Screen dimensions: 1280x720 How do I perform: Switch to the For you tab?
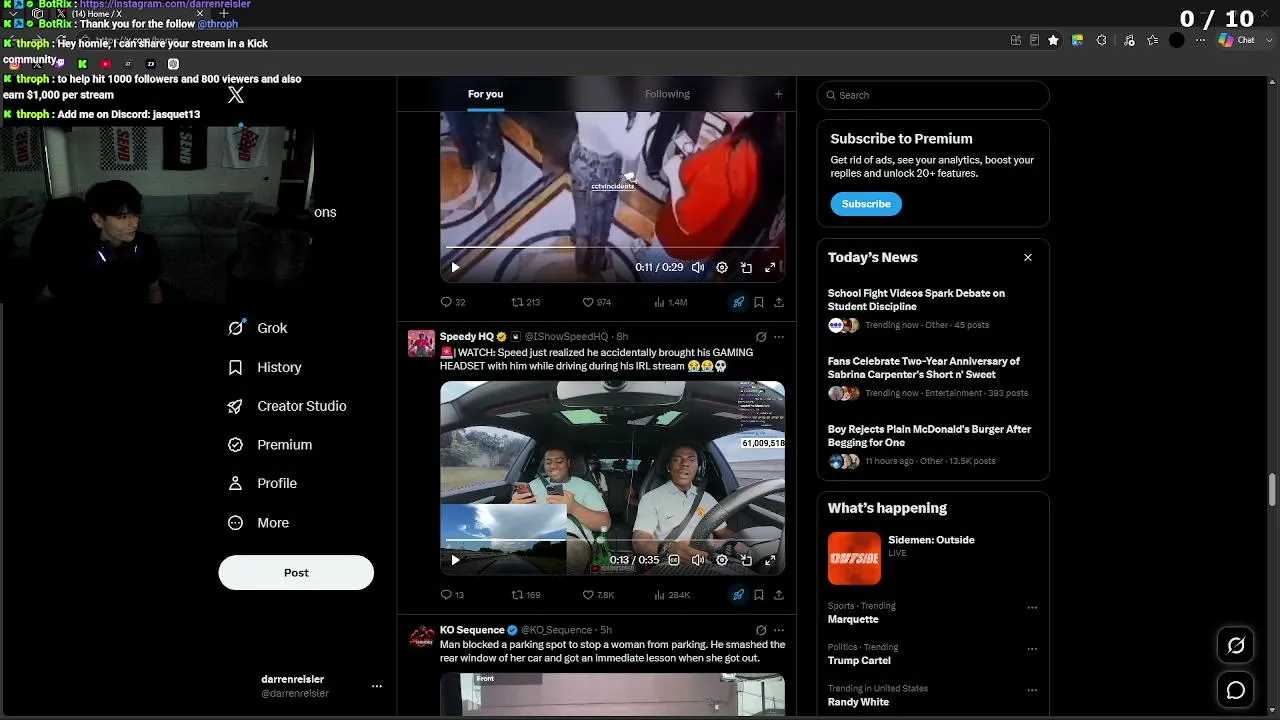tap(485, 94)
